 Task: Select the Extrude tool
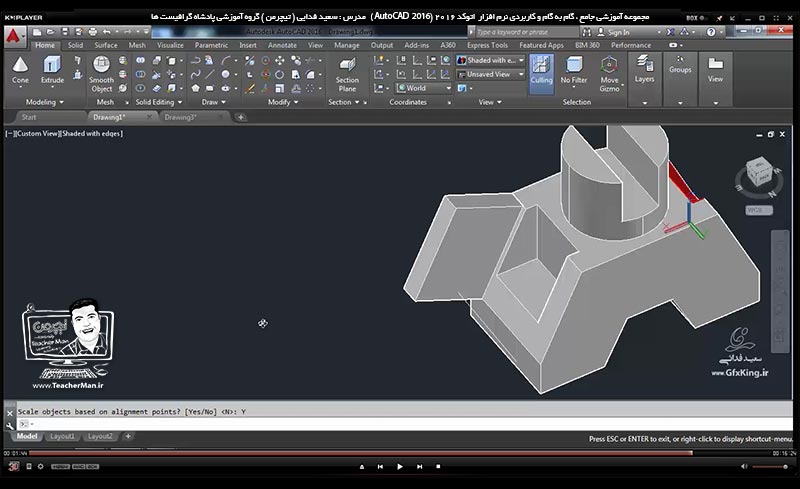coord(52,71)
